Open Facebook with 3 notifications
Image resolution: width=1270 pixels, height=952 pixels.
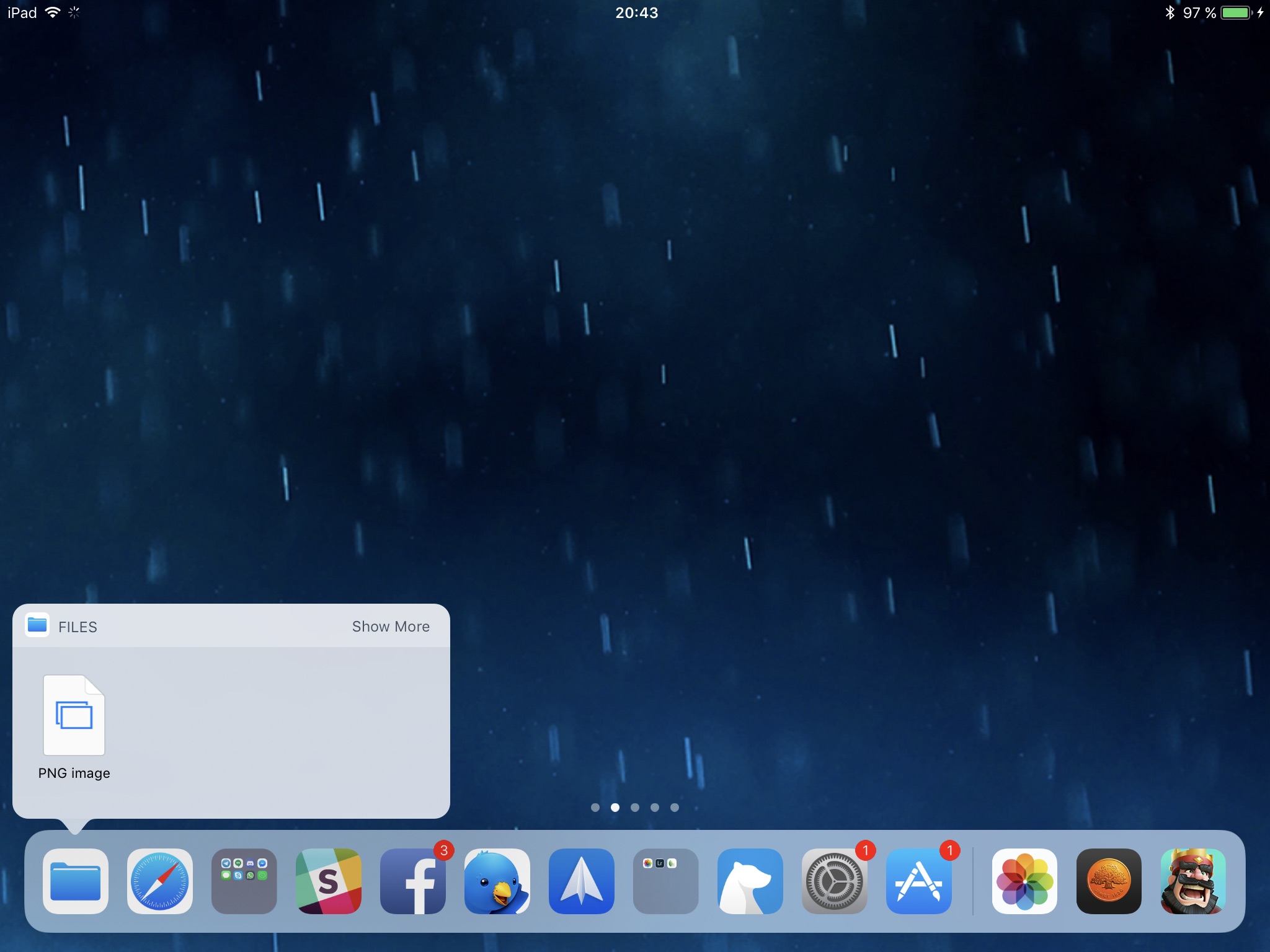click(x=412, y=881)
